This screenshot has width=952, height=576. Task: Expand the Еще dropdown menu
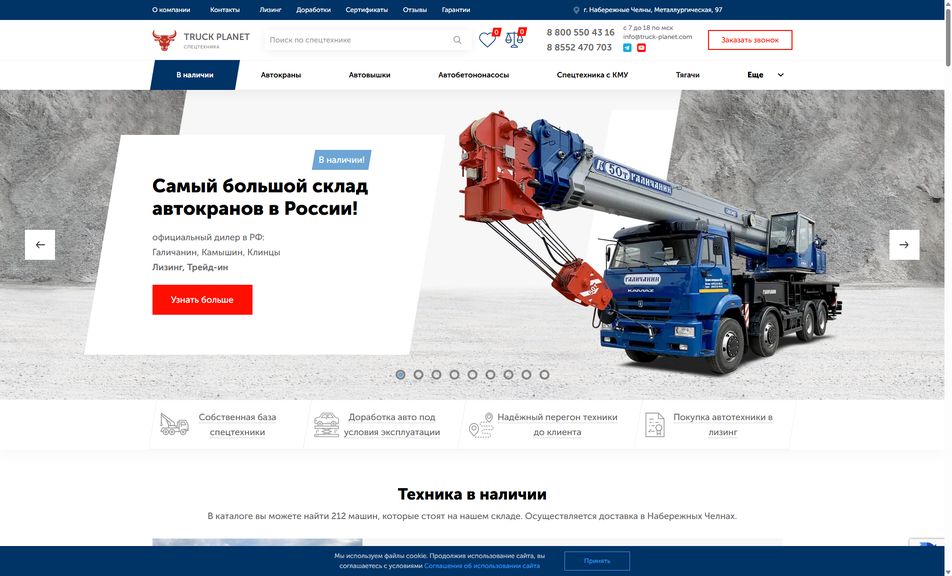tap(765, 75)
